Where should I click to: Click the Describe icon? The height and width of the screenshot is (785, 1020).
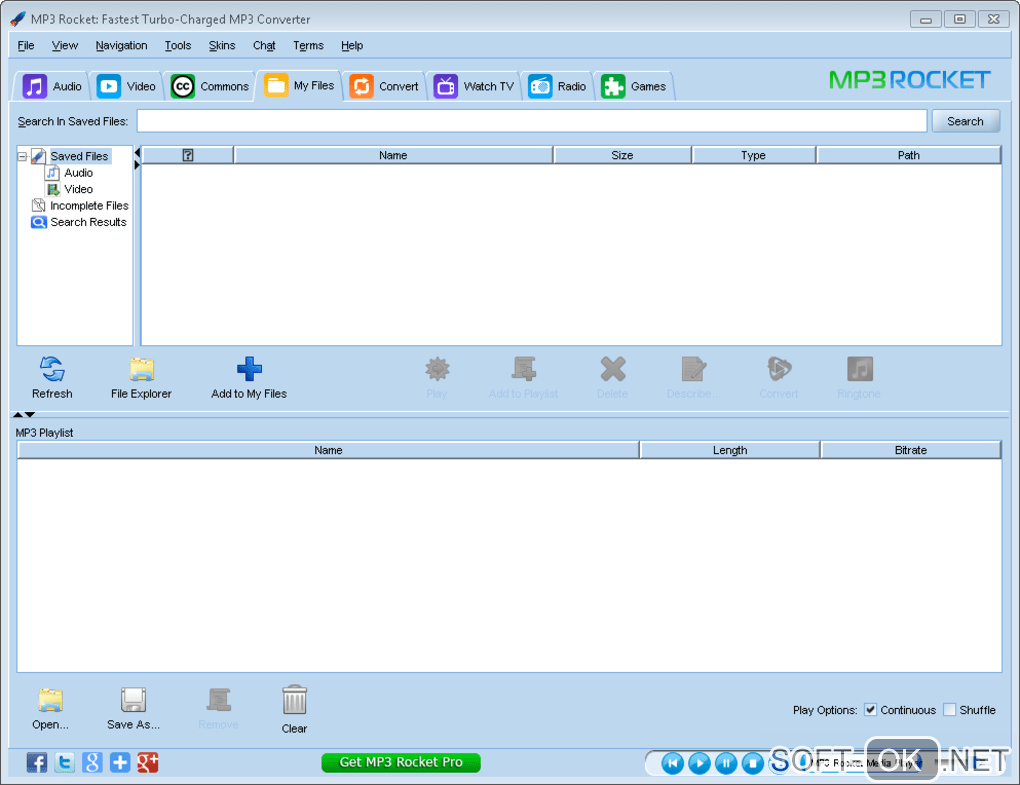693,369
